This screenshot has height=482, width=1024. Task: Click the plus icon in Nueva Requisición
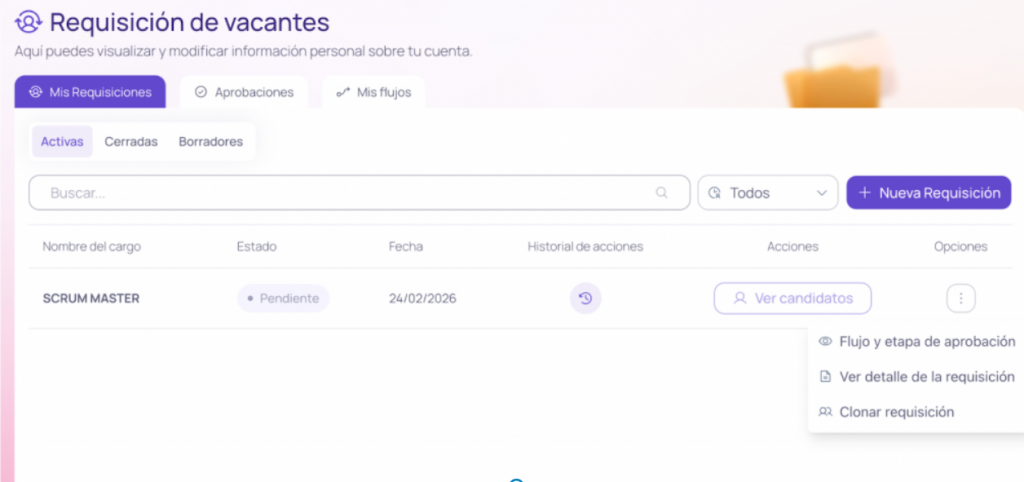865,193
